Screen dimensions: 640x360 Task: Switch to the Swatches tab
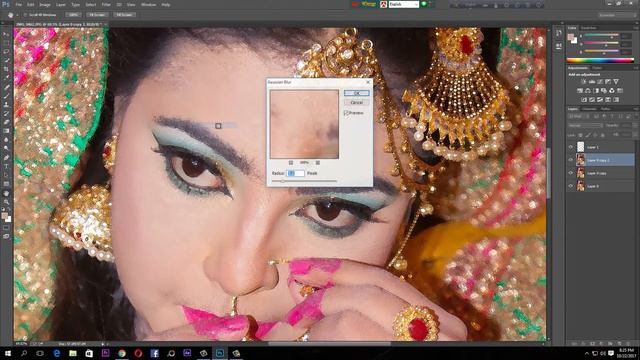589,28
